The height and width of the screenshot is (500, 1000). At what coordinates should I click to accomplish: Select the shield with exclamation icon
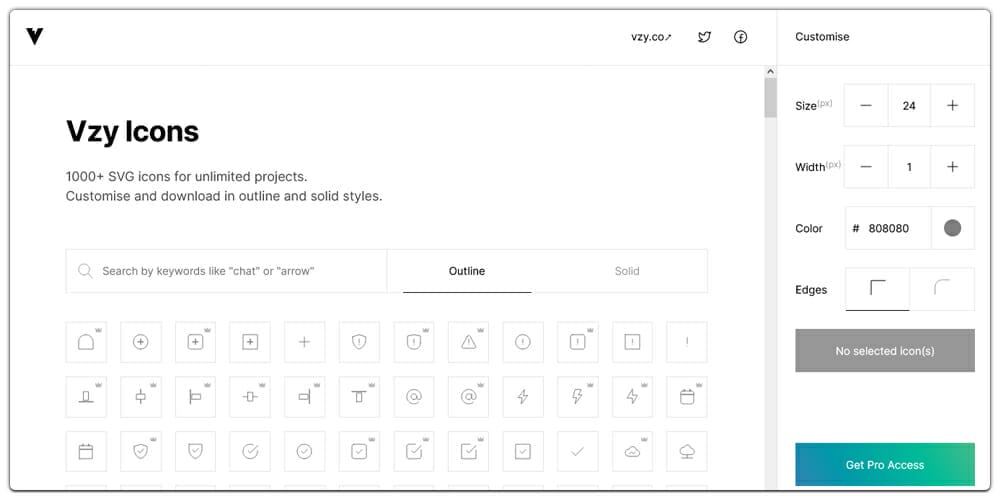click(x=359, y=342)
